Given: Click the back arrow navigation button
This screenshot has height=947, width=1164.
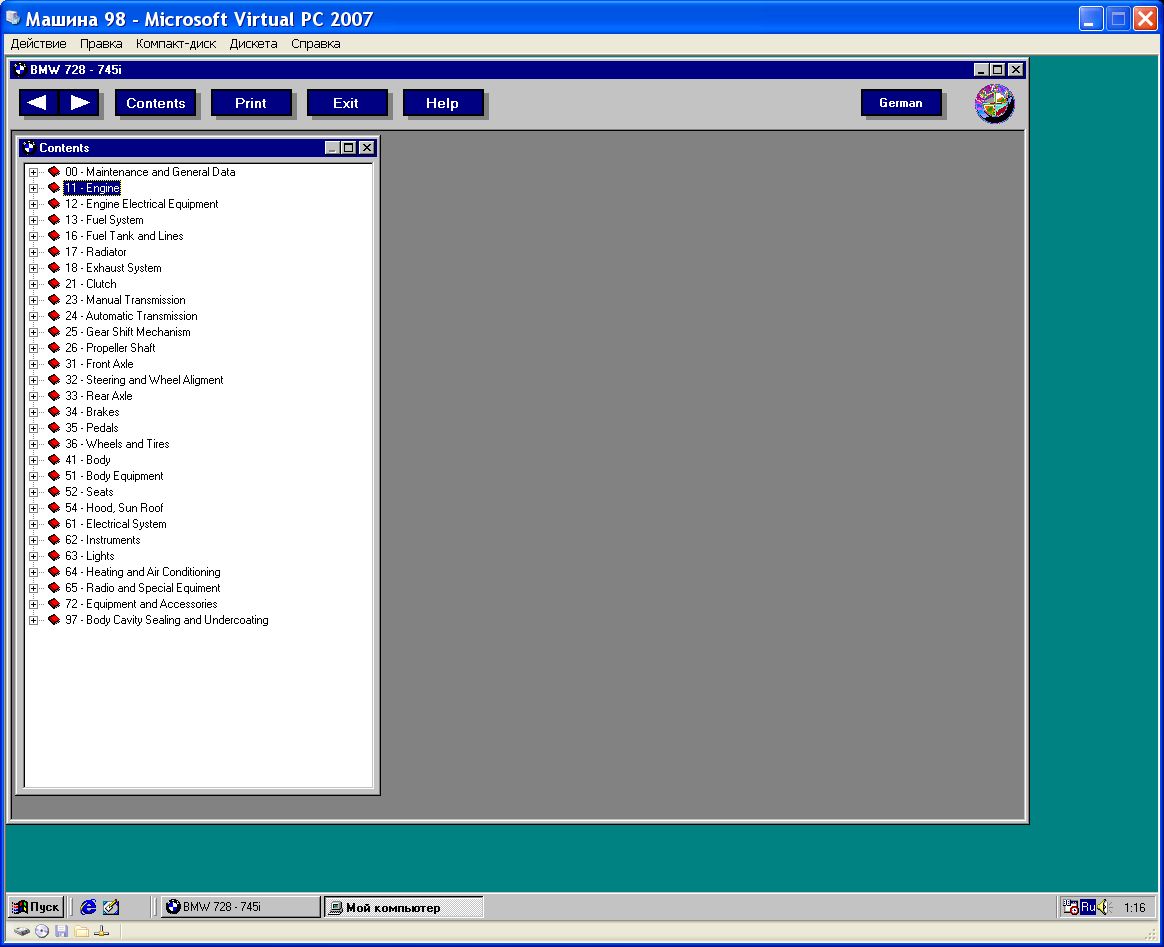Looking at the screenshot, I should [38, 103].
